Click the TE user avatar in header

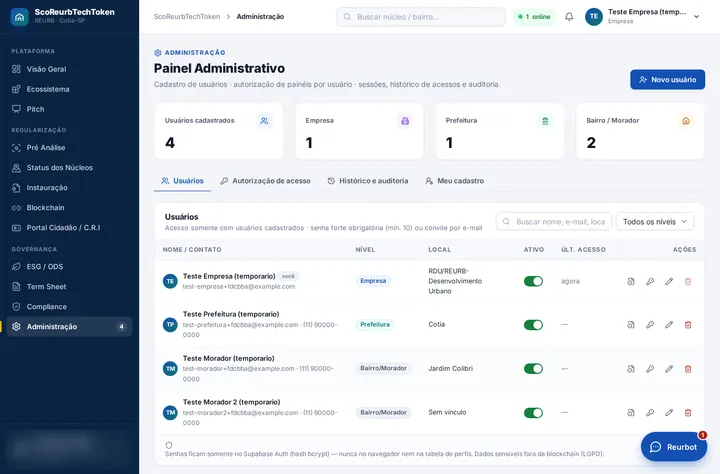[x=594, y=17]
